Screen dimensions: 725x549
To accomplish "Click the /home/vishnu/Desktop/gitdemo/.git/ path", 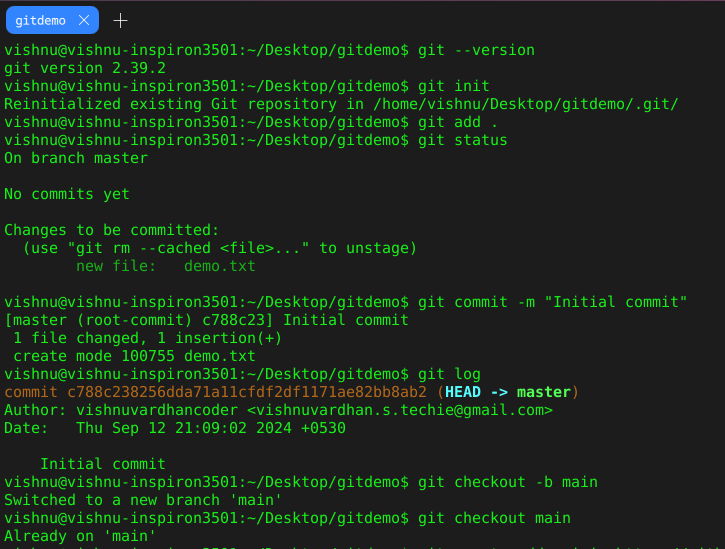I will click(x=524, y=104).
